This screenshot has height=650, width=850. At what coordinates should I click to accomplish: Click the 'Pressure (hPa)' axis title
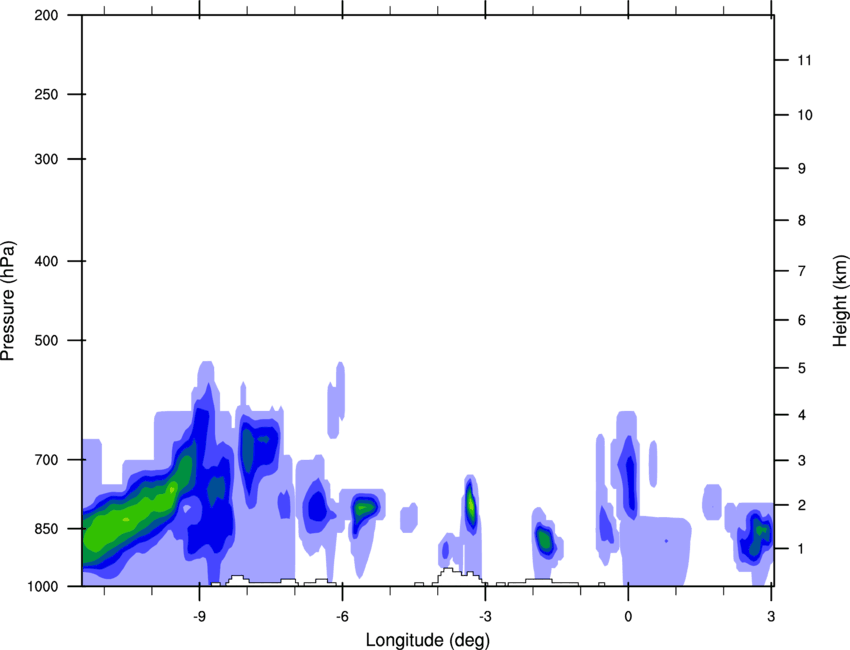(x=8, y=301)
